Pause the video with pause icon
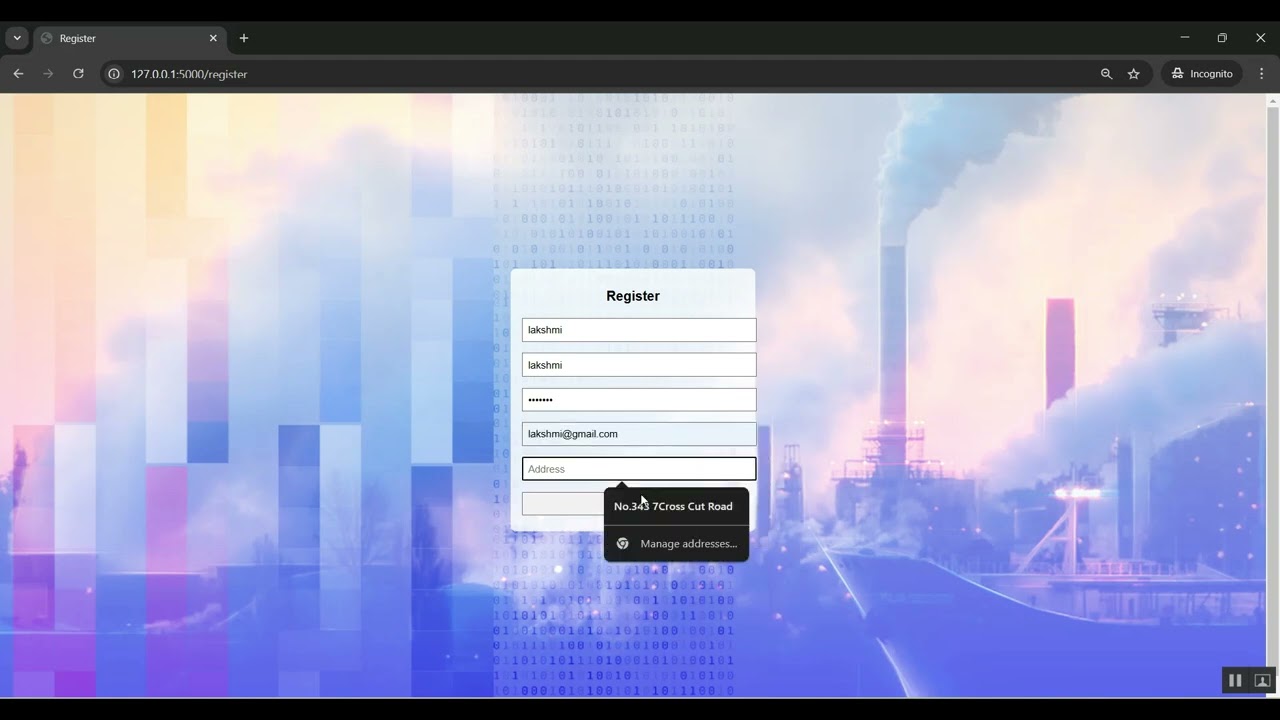This screenshot has width=1280, height=720. point(1235,680)
